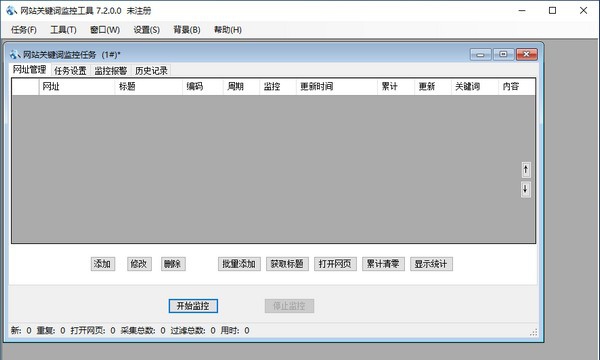Switch to the 网址管理 tab
Image resolution: width=600 pixels, height=360 pixels.
29,70
